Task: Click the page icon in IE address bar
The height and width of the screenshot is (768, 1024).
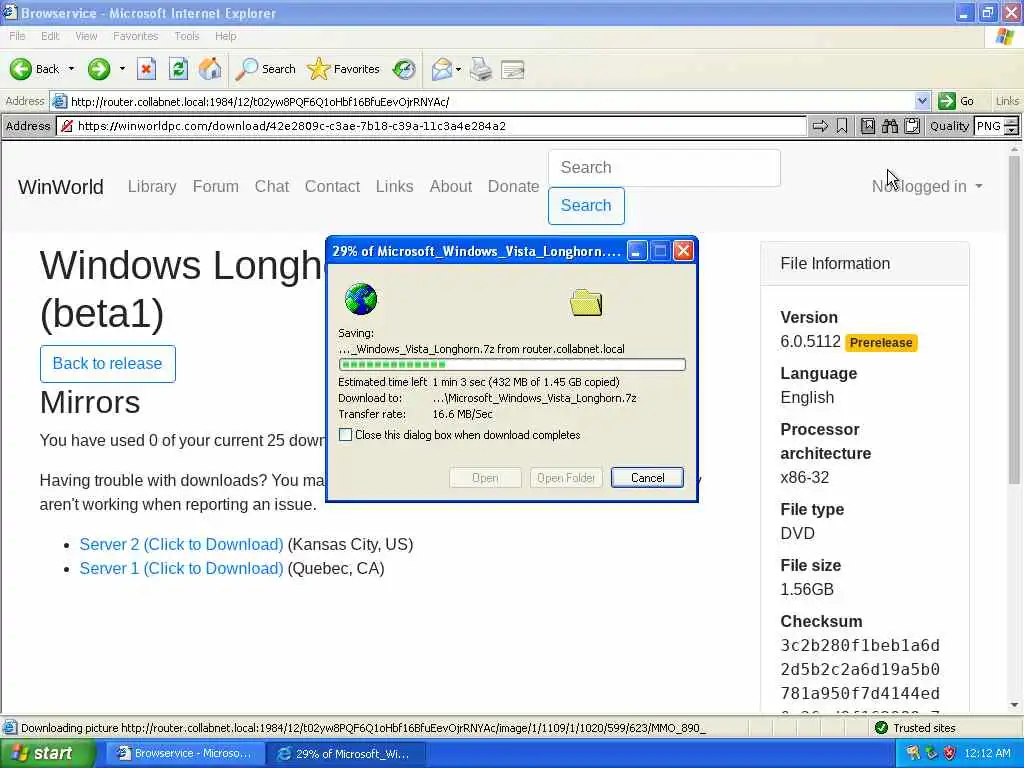Action: point(59,101)
